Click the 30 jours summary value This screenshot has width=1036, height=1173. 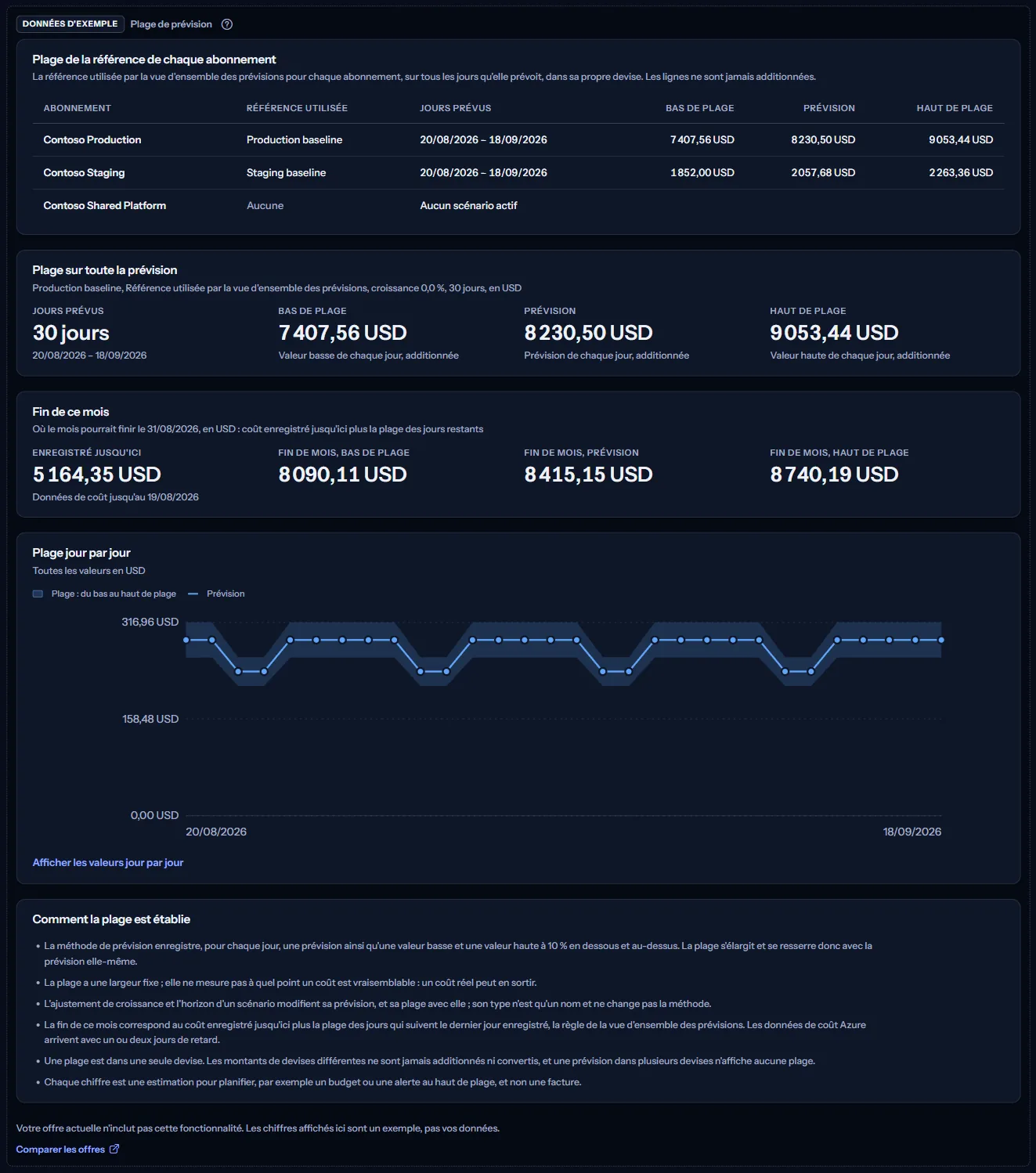point(70,333)
